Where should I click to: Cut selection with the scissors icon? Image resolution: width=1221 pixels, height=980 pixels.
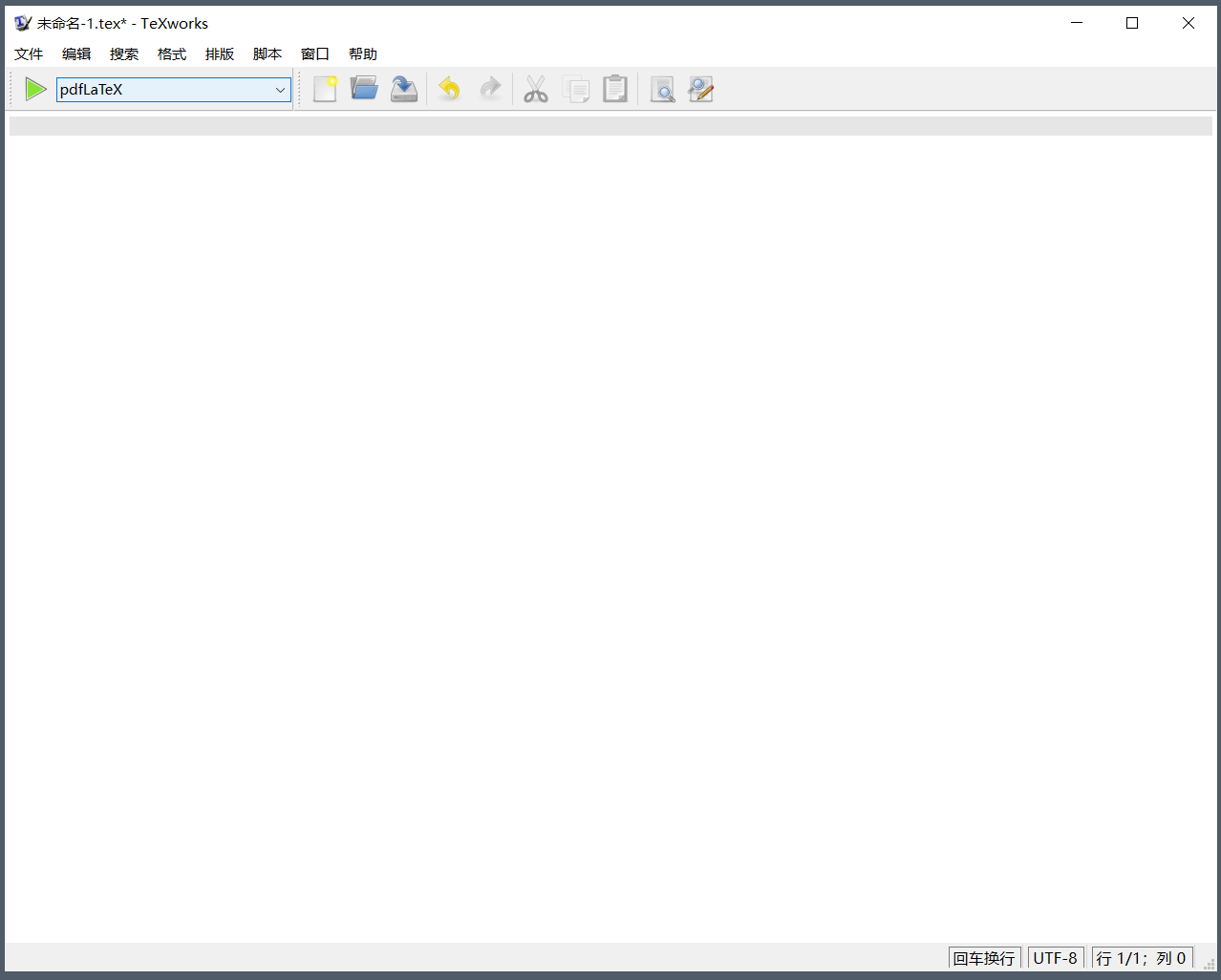coord(536,89)
